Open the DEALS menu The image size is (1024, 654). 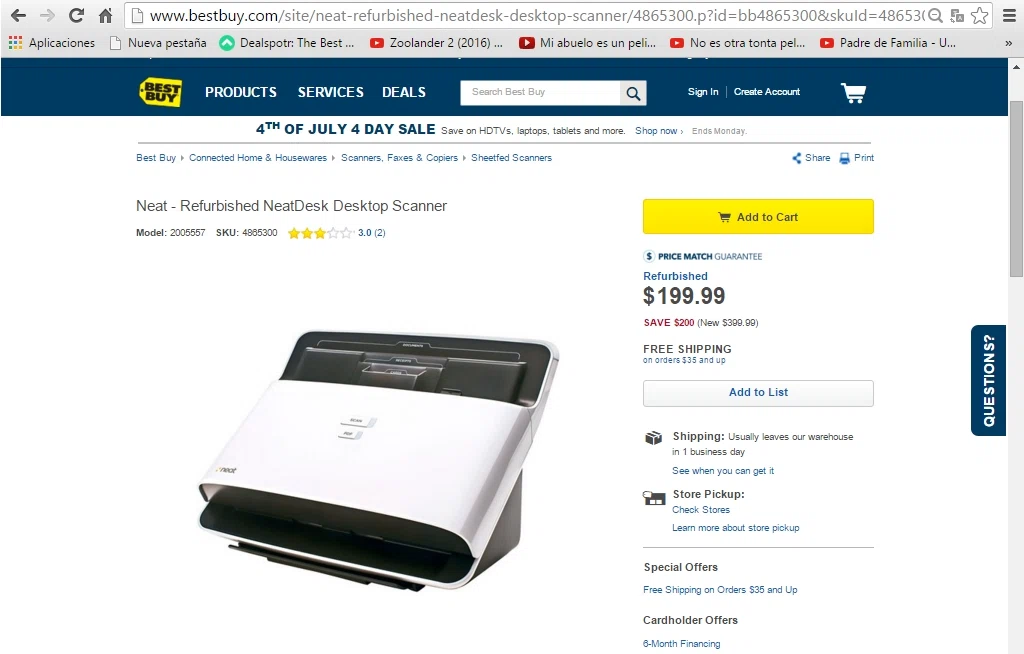coord(404,92)
